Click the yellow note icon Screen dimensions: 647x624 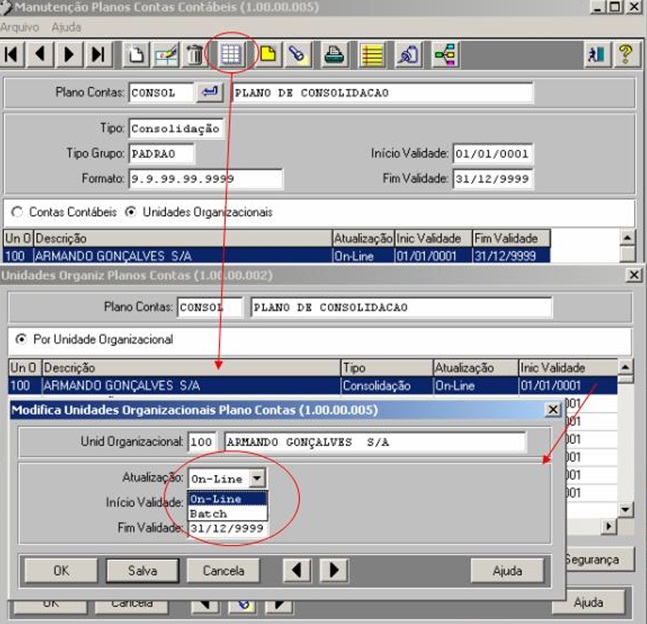[268, 54]
